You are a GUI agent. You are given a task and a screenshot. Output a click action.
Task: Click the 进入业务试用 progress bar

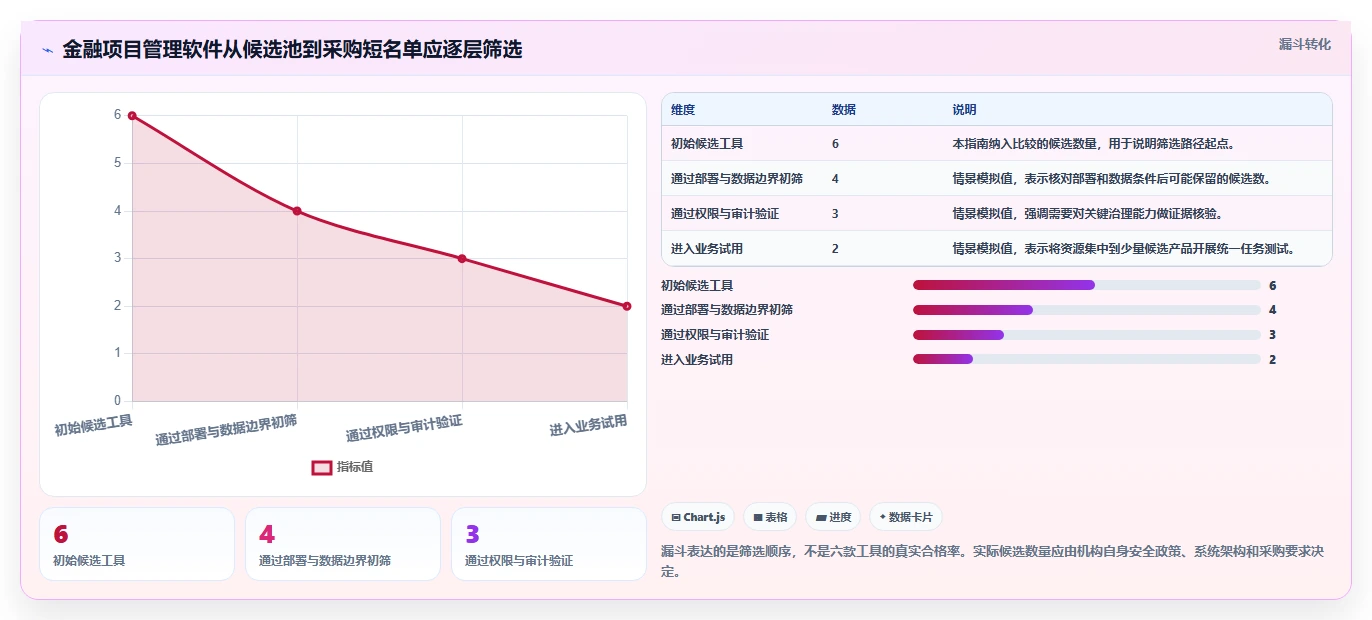coord(1087,359)
